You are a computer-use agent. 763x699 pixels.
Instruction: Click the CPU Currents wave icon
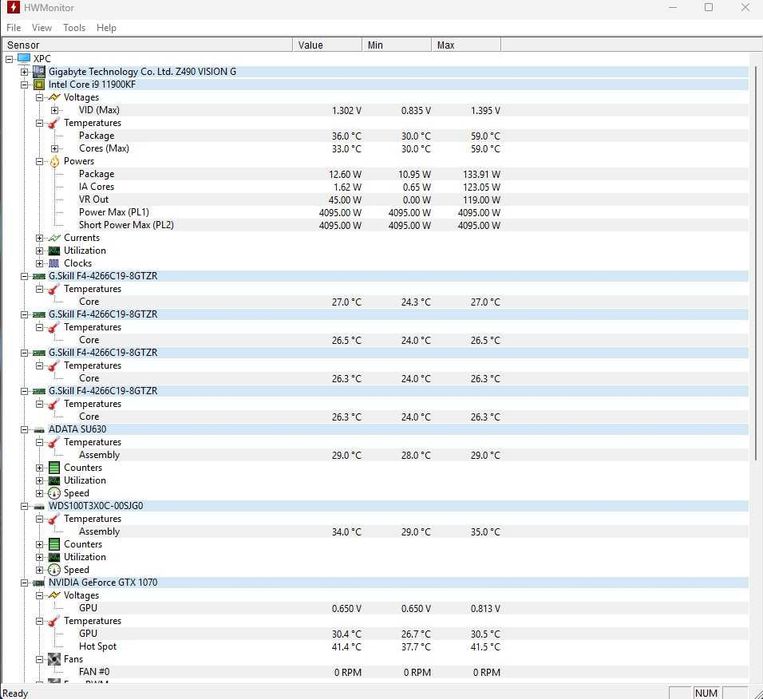pyautogui.click(x=54, y=238)
